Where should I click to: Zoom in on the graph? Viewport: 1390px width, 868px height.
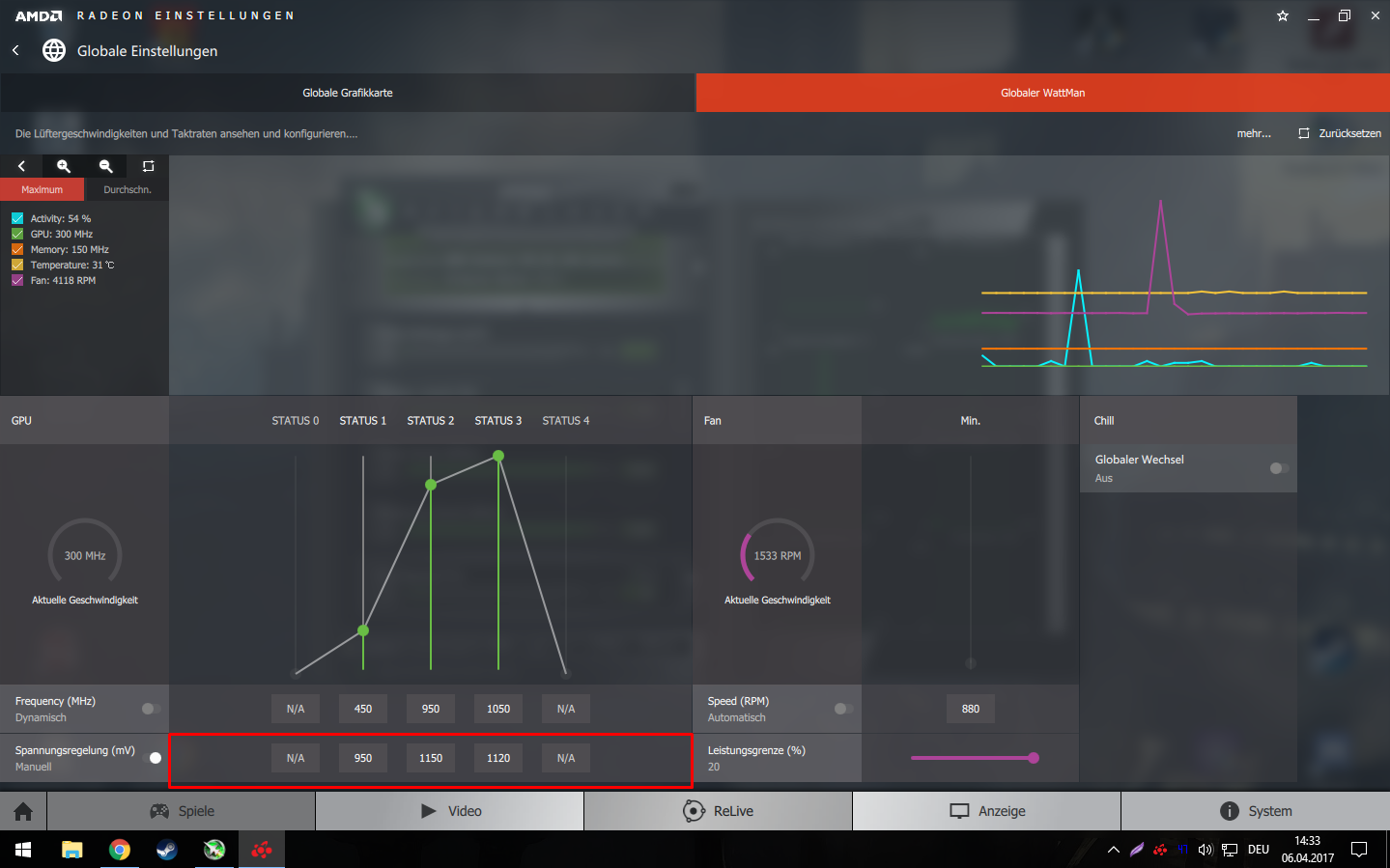64,166
